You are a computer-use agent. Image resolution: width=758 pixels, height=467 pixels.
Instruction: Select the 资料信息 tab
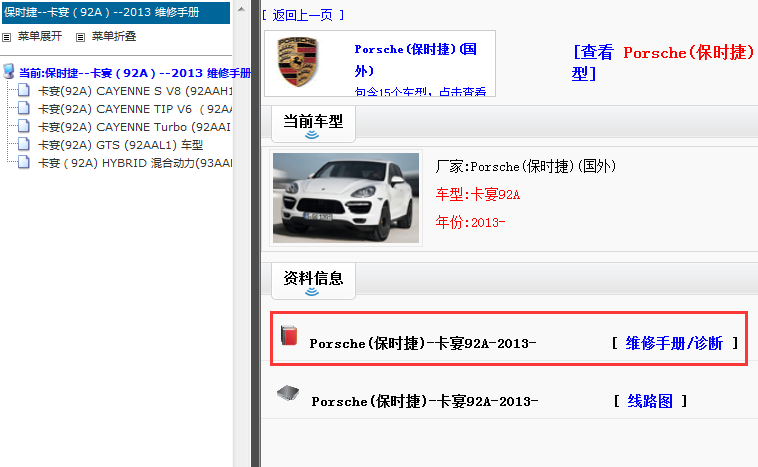pos(313,281)
